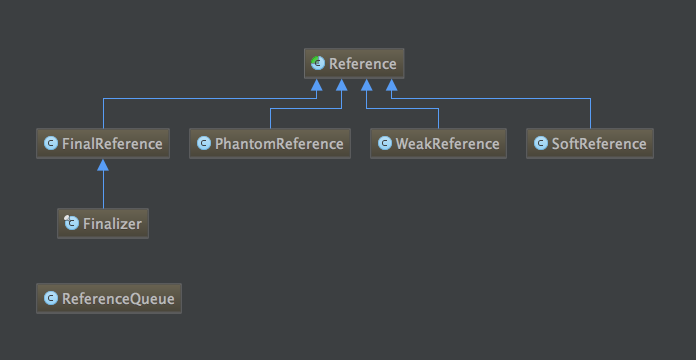
Task: Select the SoftReference node label
Action: coord(599,144)
